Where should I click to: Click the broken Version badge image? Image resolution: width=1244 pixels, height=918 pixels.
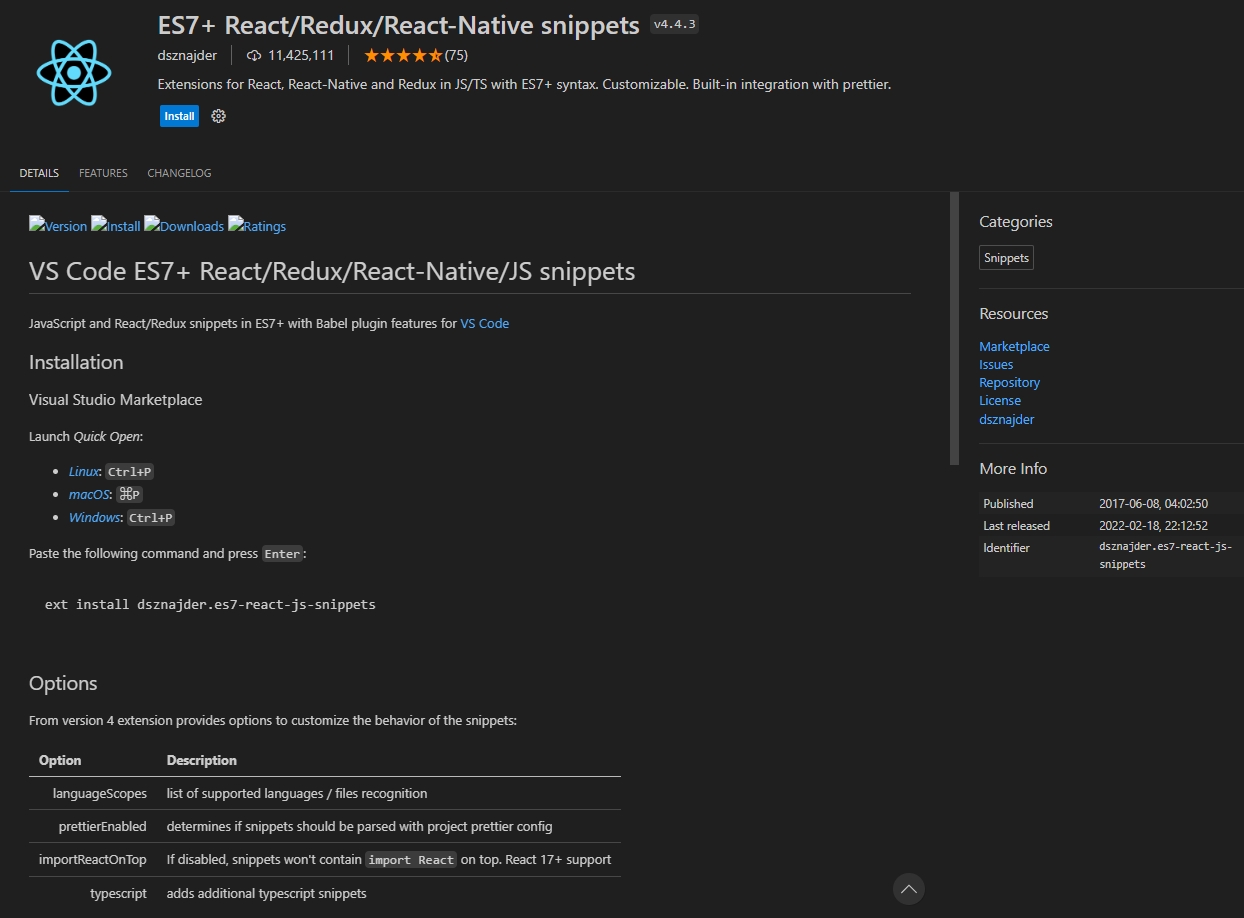[58, 226]
